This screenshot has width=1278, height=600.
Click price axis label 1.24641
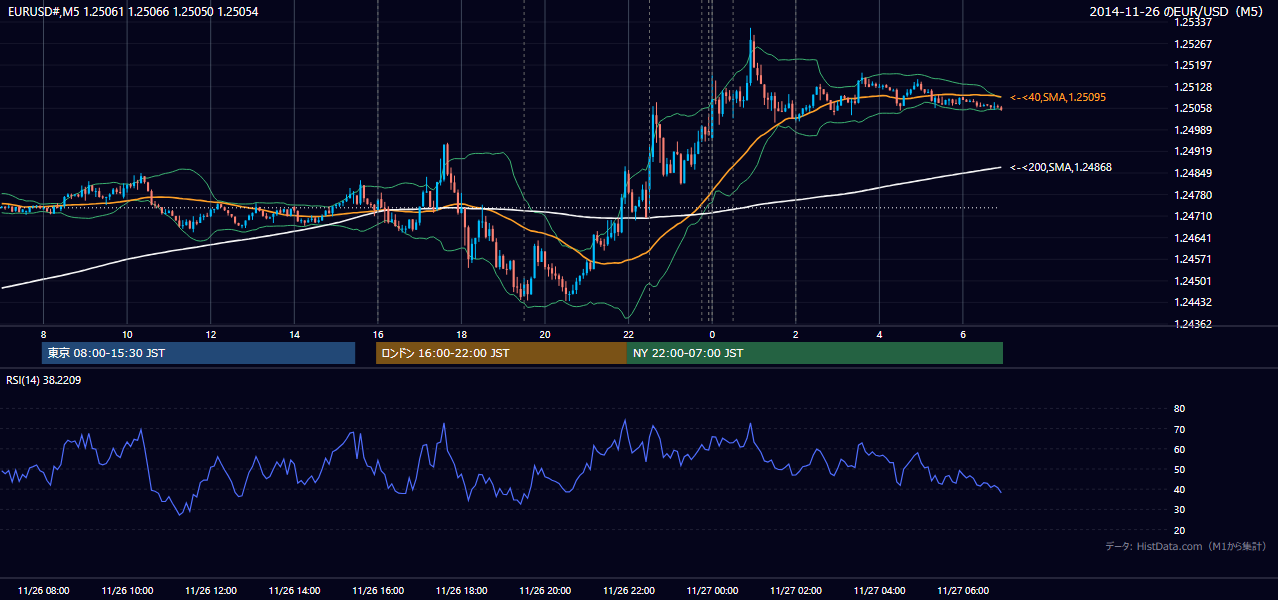1193,238
